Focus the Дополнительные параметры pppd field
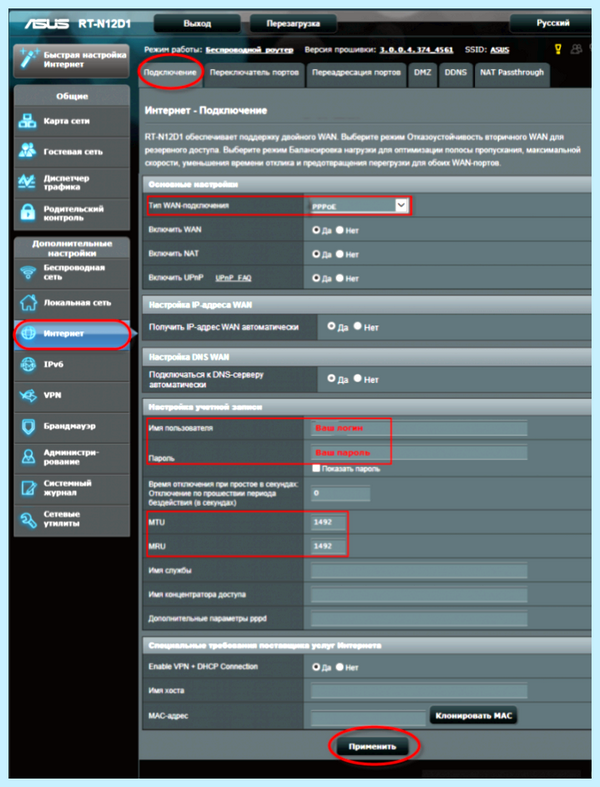 point(419,619)
